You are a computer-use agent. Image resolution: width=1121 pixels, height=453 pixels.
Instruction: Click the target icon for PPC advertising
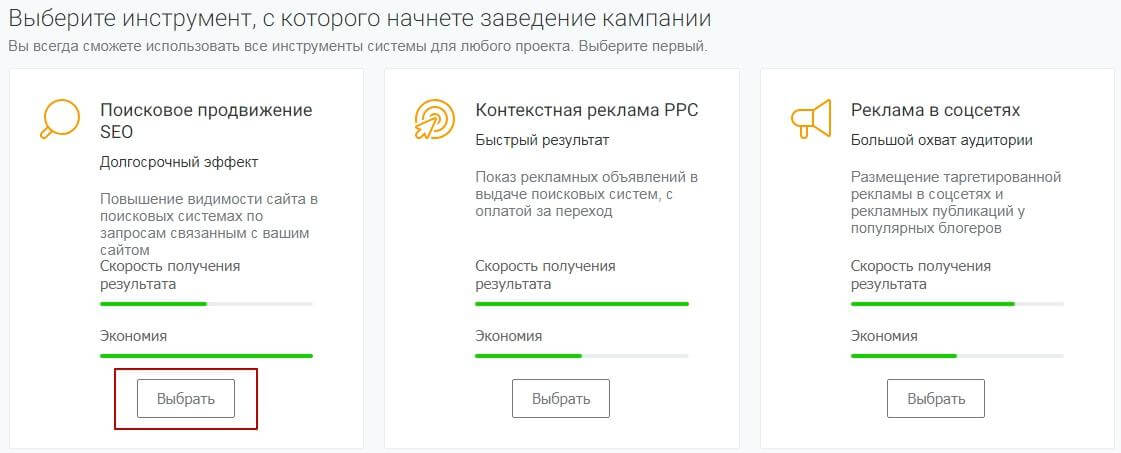(x=434, y=119)
